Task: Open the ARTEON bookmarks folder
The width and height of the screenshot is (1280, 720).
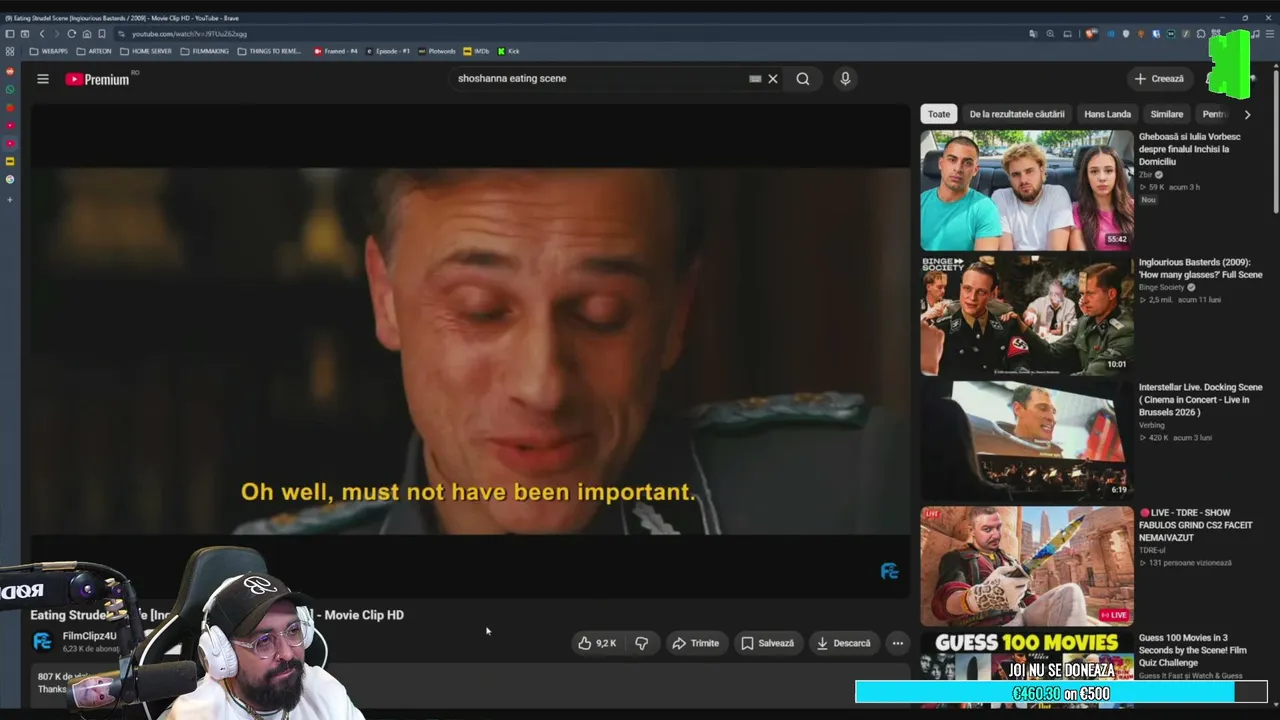Action: (94, 51)
